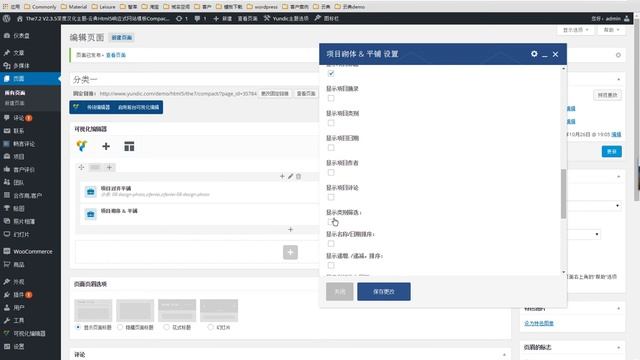Check 显示项目日期 (show date) checkbox

[331, 148]
